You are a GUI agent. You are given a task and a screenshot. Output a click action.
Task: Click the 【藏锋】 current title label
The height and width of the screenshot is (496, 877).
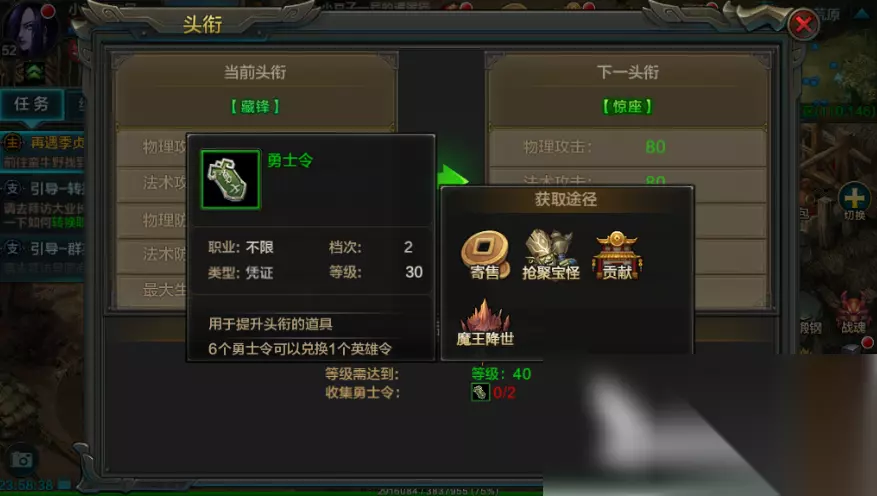(255, 107)
